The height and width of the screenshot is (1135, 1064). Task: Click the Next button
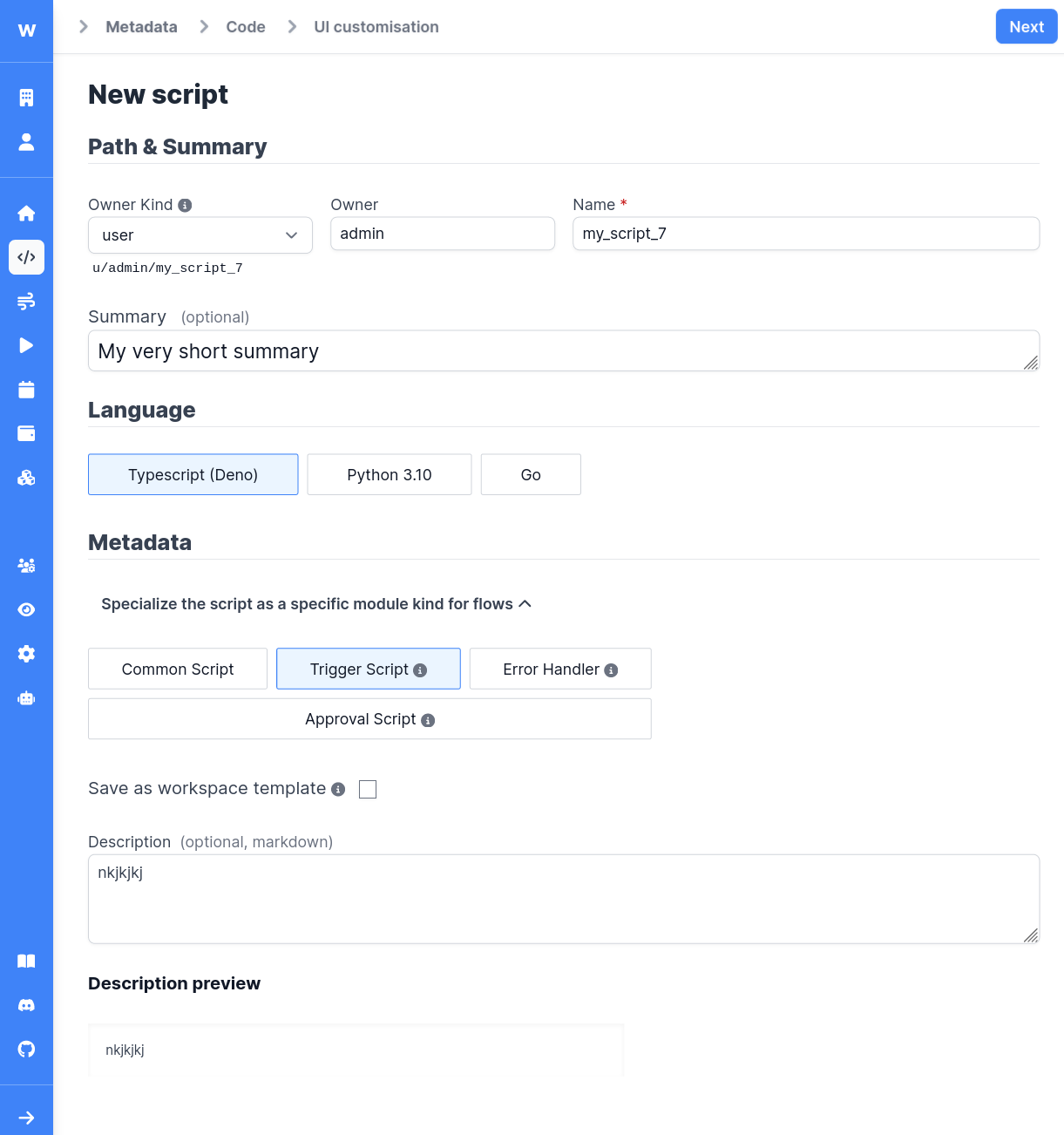coord(1027,26)
